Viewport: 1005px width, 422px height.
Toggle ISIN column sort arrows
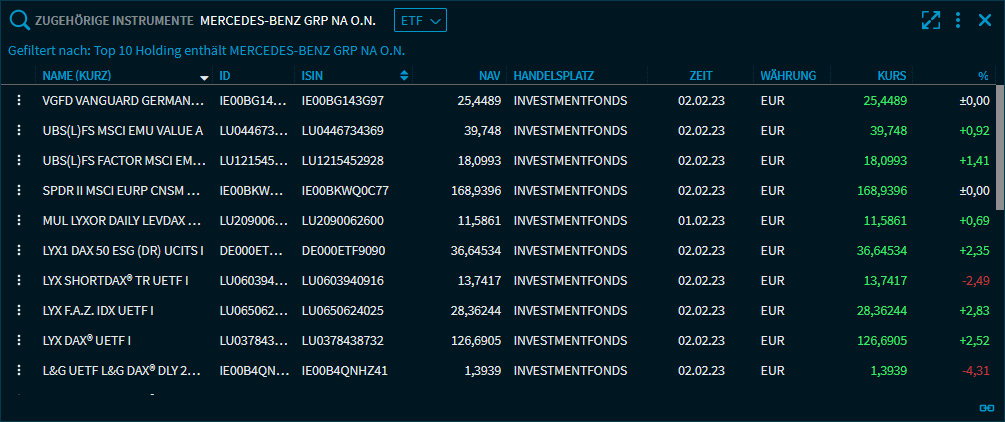tap(404, 76)
